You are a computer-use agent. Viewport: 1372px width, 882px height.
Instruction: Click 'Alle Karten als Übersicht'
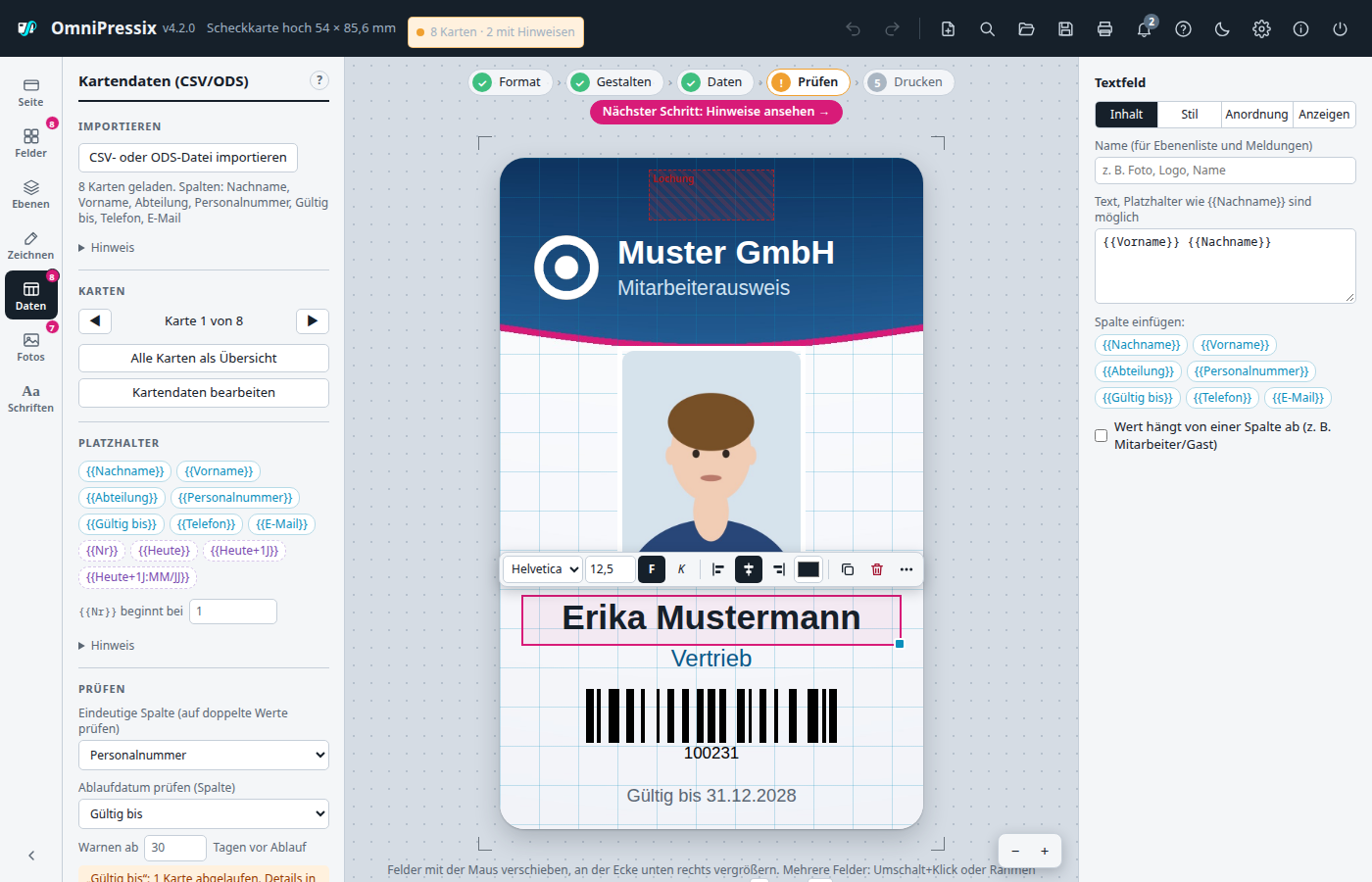204,359
